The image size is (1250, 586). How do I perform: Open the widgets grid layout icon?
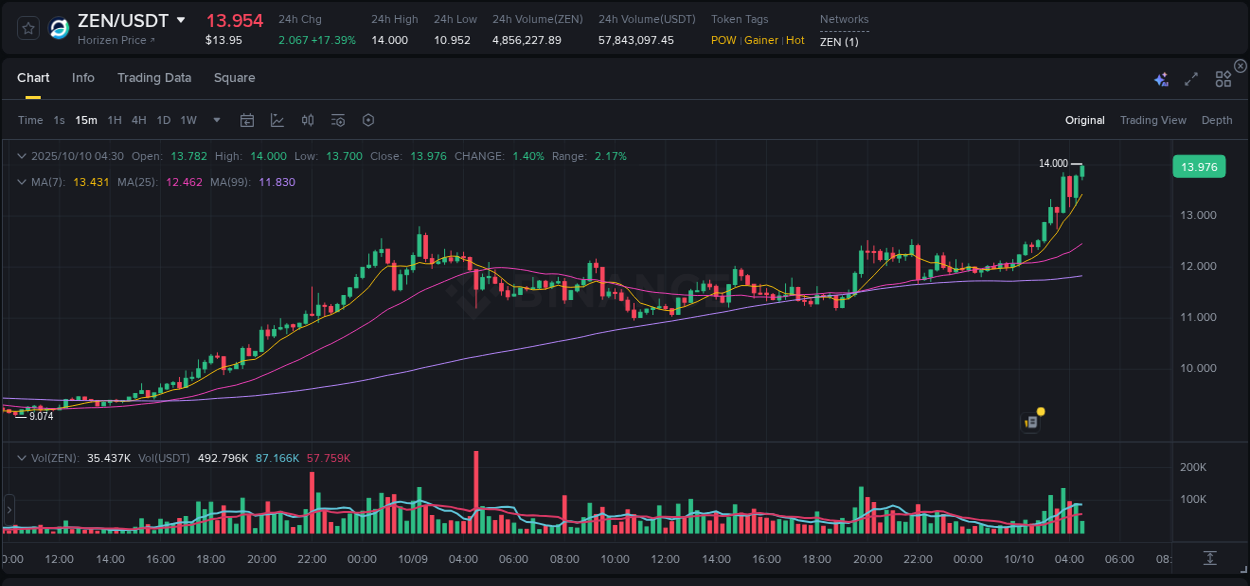coord(1222,77)
